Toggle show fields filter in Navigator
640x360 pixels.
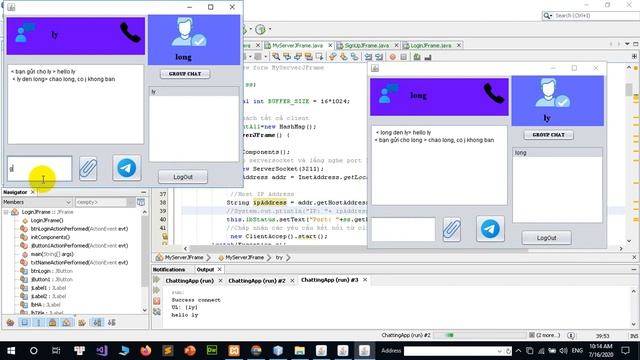(25, 323)
